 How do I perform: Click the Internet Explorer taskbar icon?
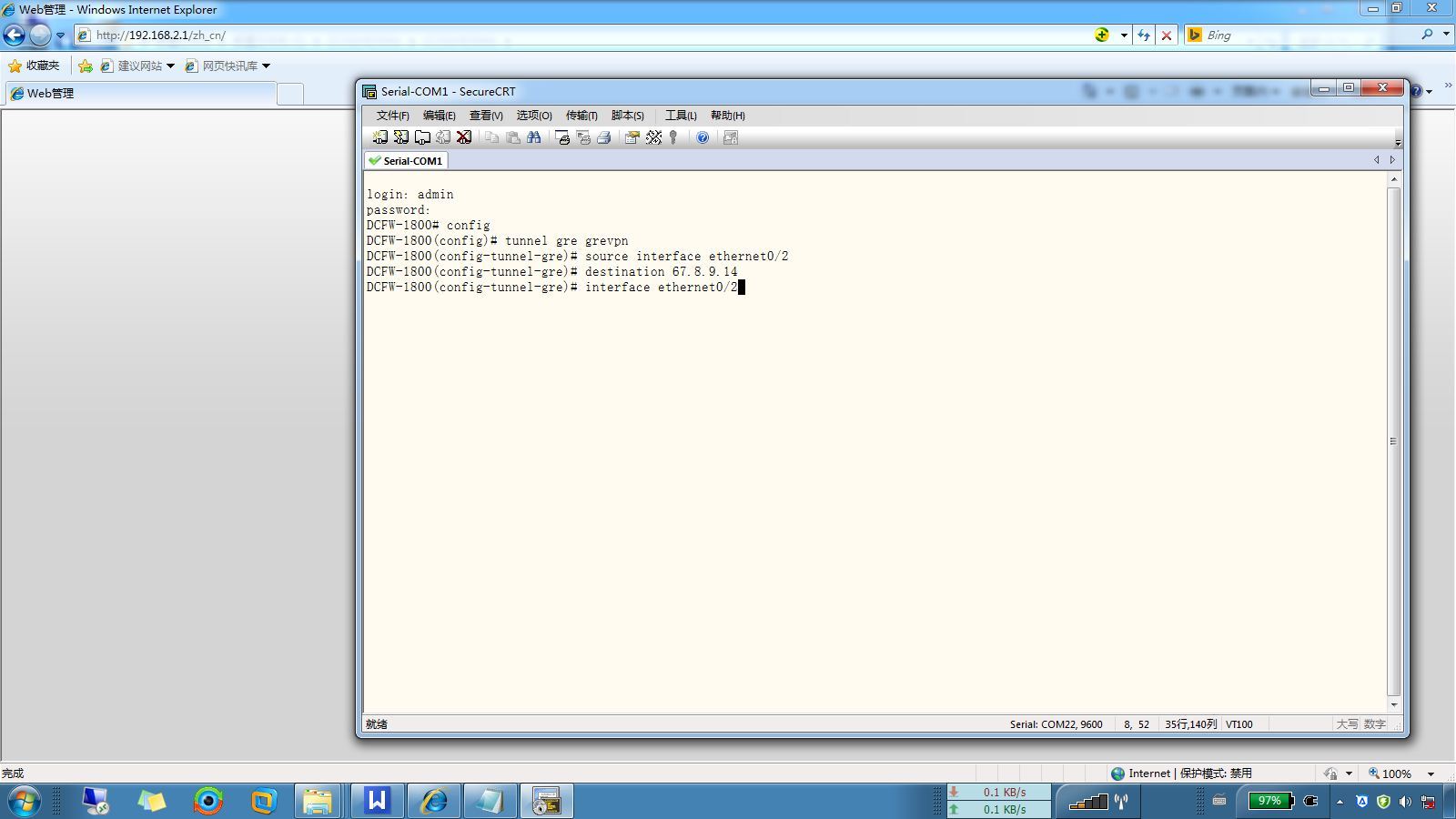tap(433, 801)
